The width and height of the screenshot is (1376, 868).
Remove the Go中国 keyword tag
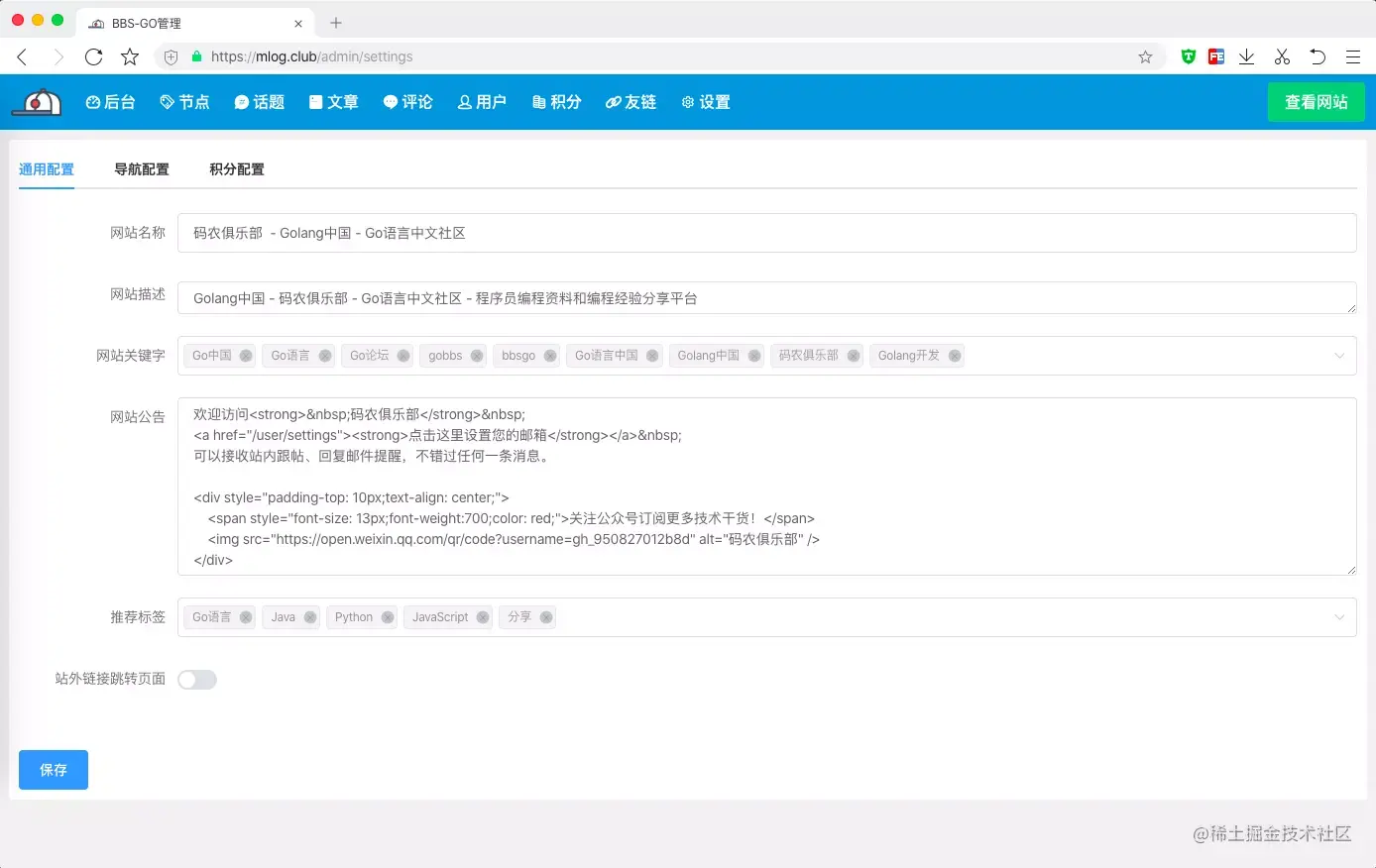tap(246, 356)
